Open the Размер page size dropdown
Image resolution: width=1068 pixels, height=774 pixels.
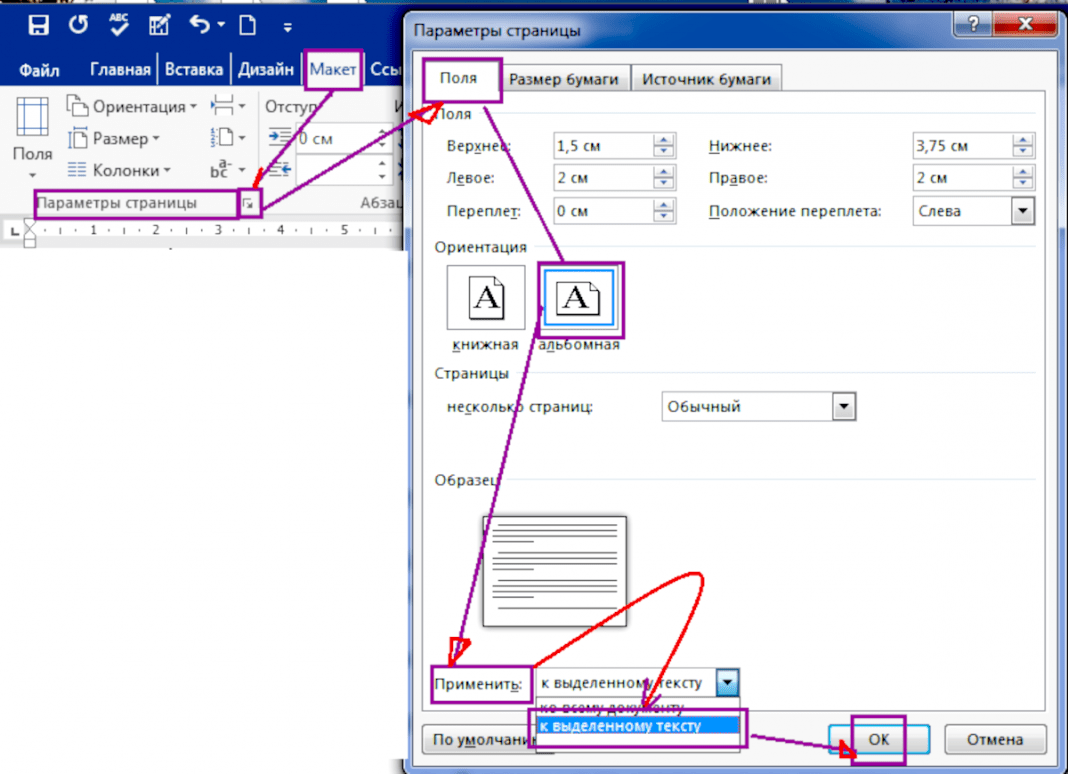pyautogui.click(x=113, y=138)
